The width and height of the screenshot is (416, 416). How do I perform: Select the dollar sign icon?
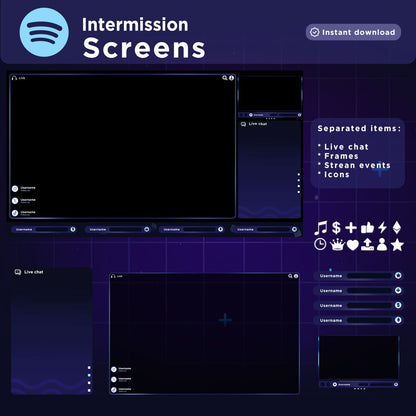(x=336, y=228)
